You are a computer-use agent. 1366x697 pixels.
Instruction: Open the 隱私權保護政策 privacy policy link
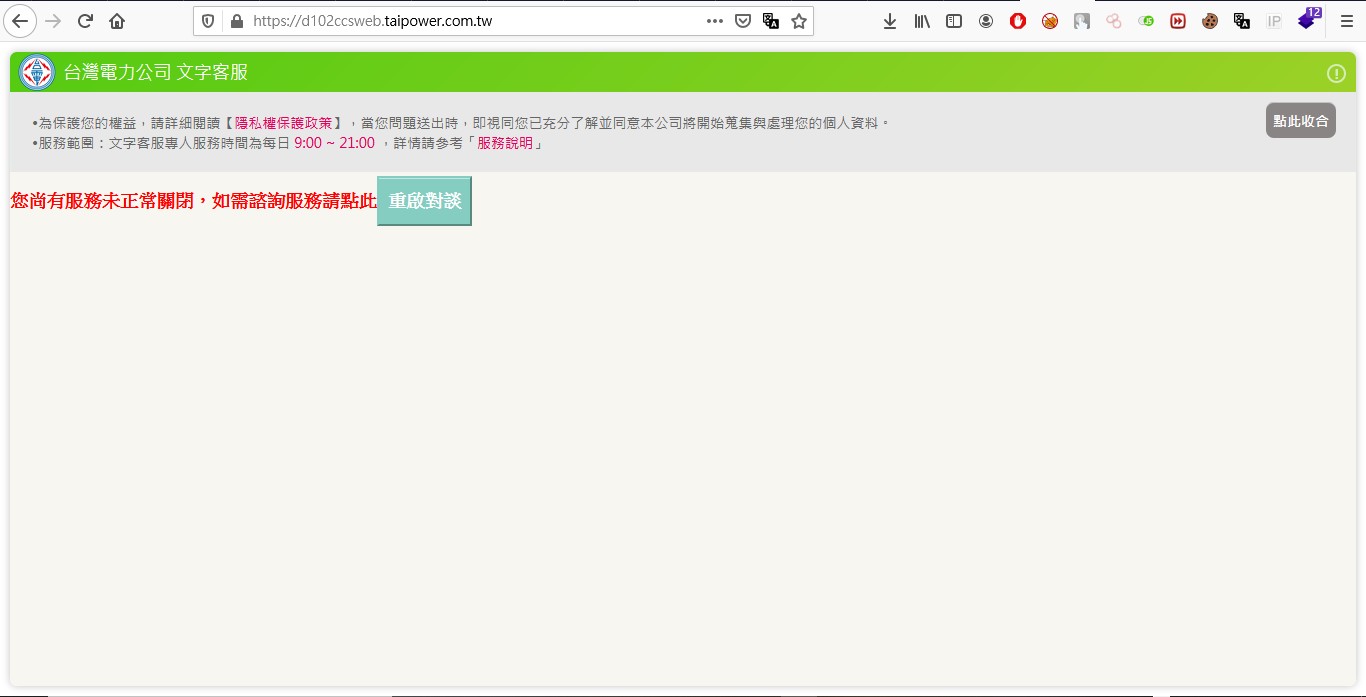283,123
